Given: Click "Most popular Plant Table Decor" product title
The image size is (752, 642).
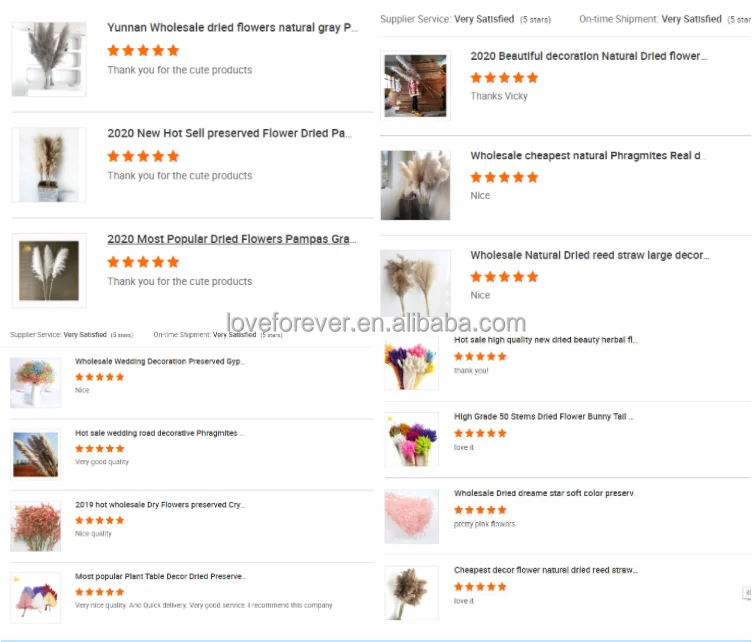Looking at the screenshot, I should [160, 576].
